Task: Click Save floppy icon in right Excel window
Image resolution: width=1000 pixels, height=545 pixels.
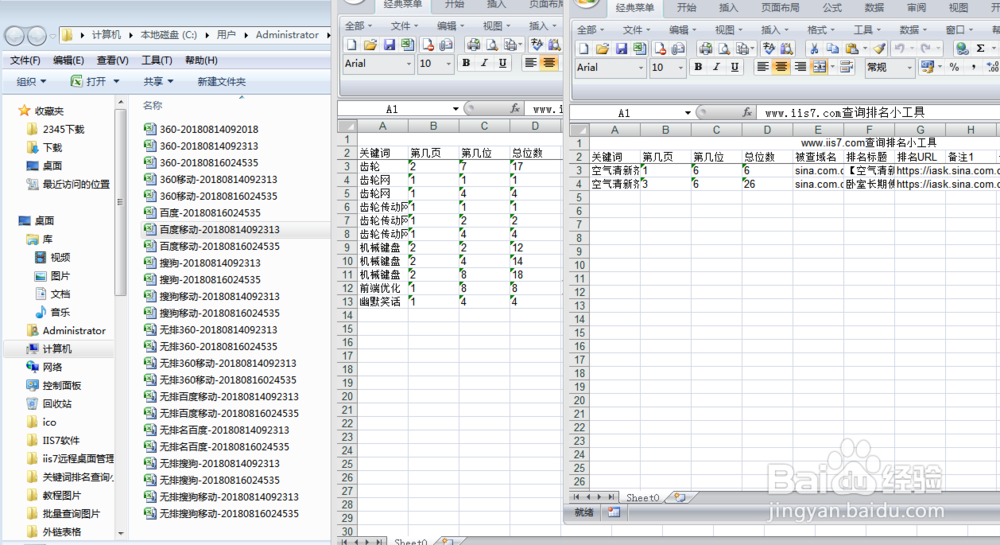Action: click(x=621, y=48)
